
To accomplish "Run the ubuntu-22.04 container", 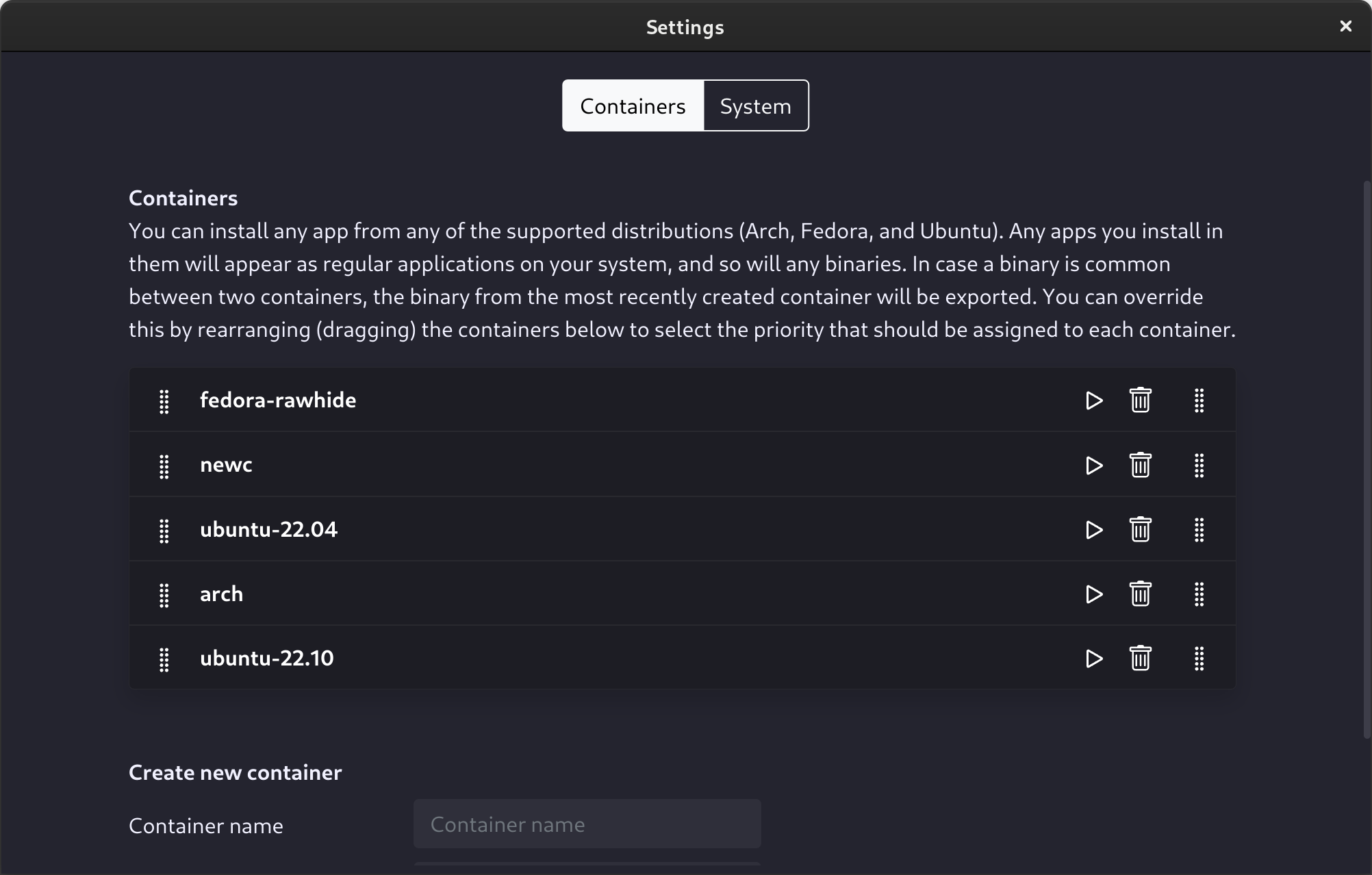I will pyautogui.click(x=1094, y=530).
